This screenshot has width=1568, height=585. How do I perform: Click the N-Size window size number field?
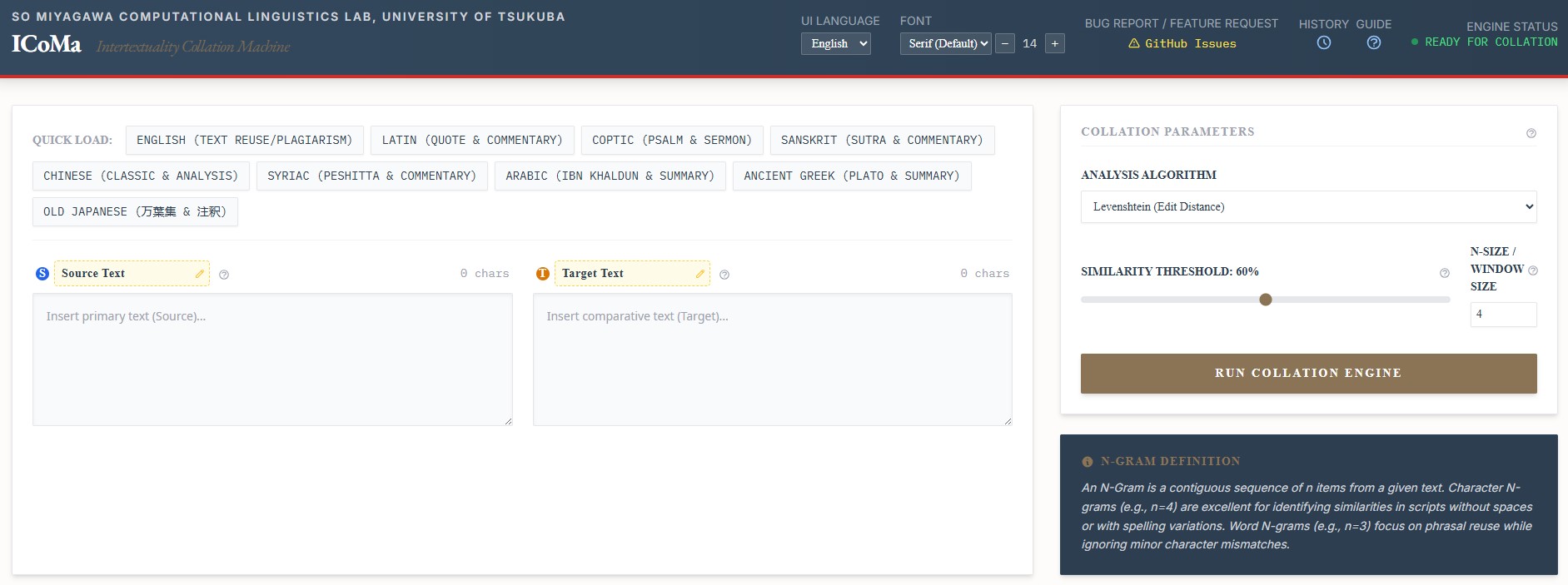(1504, 315)
